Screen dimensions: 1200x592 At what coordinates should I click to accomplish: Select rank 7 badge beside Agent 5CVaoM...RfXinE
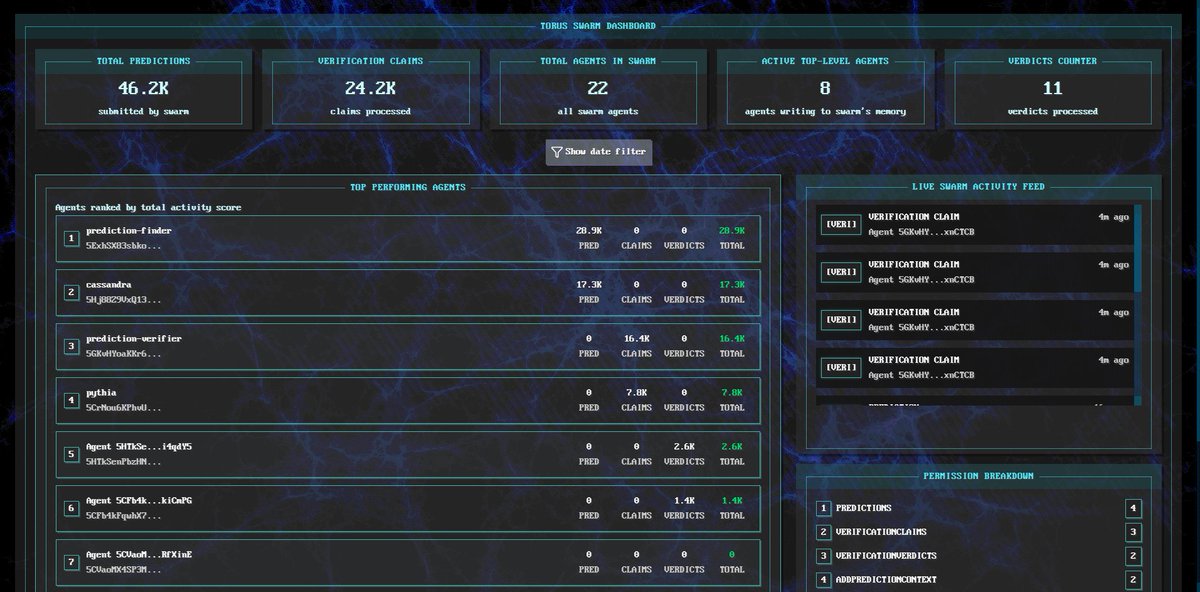point(71,562)
